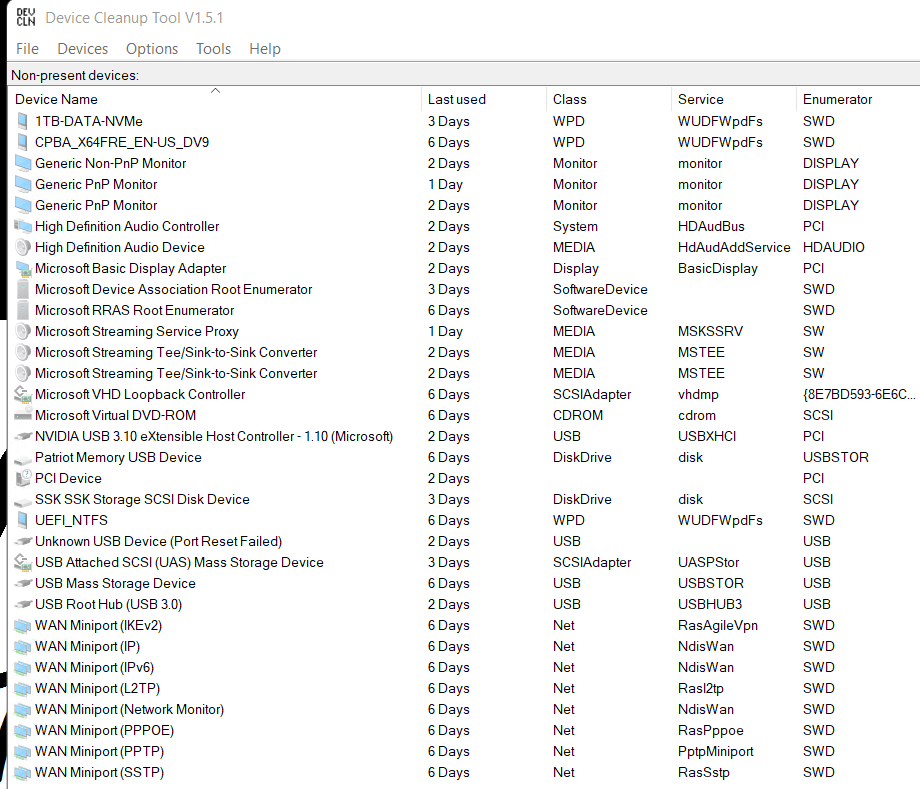Click the Microsoft VHD Loopback Controller icon

[23, 394]
